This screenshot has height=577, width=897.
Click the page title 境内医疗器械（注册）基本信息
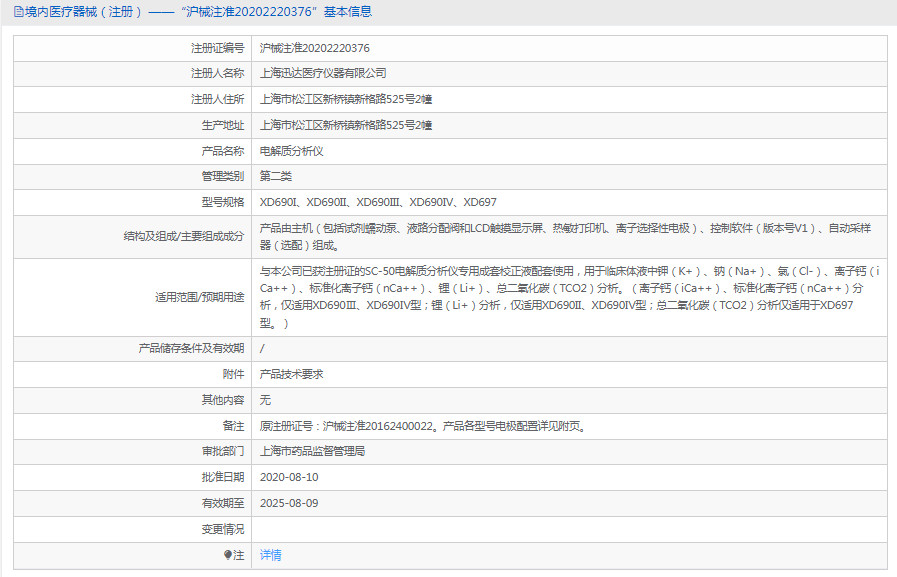pyautogui.click(x=199, y=12)
